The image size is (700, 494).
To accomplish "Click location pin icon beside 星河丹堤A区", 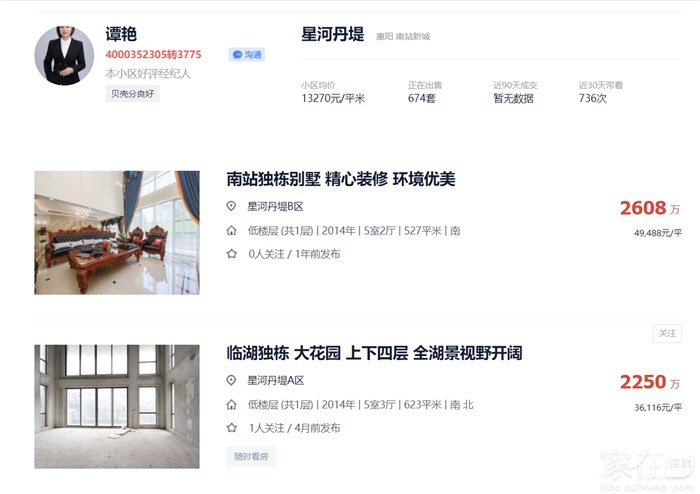I will [x=231, y=380].
